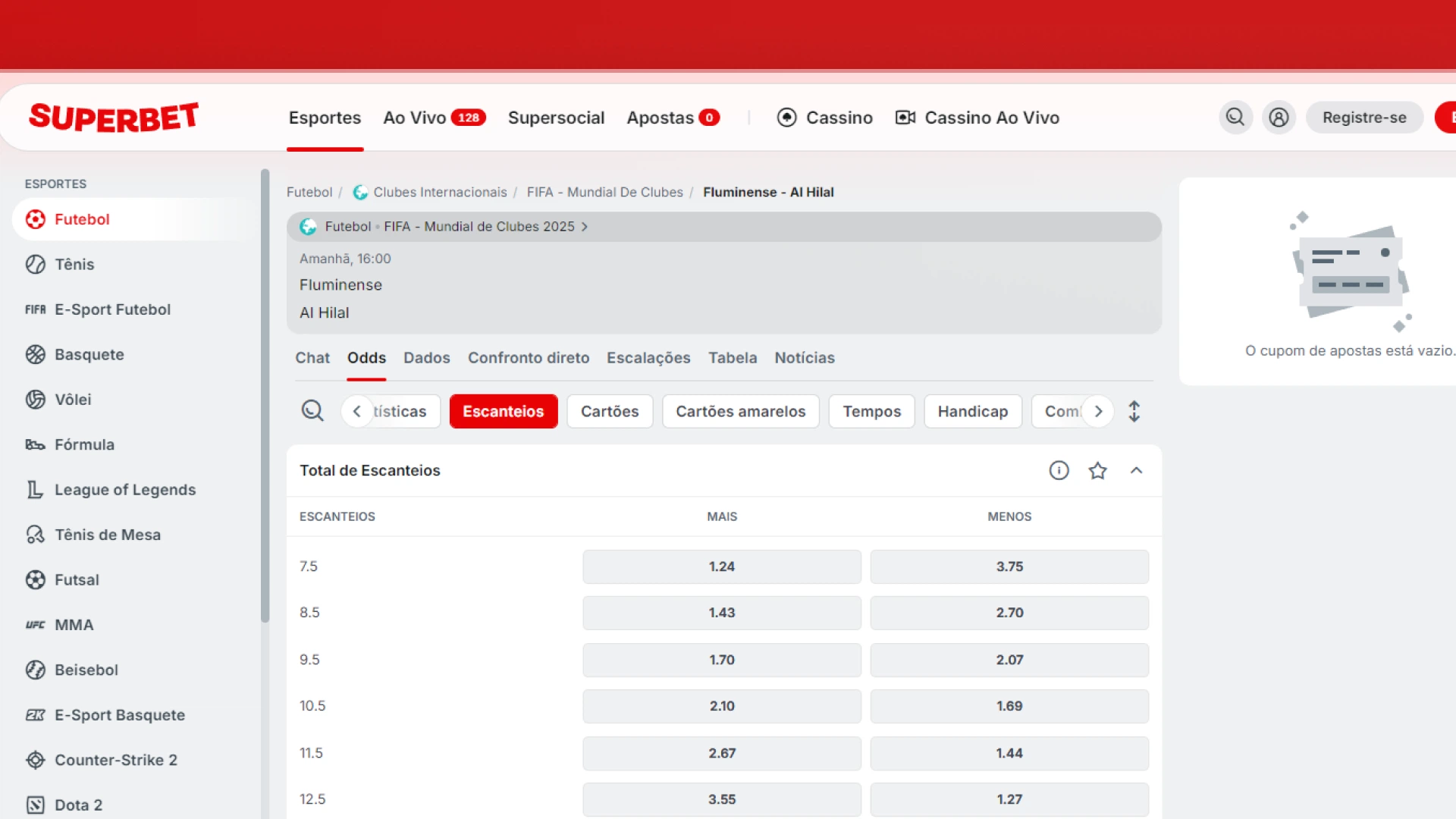Image resolution: width=1456 pixels, height=819 pixels.
Task: Open the Supersocial section
Action: (556, 118)
